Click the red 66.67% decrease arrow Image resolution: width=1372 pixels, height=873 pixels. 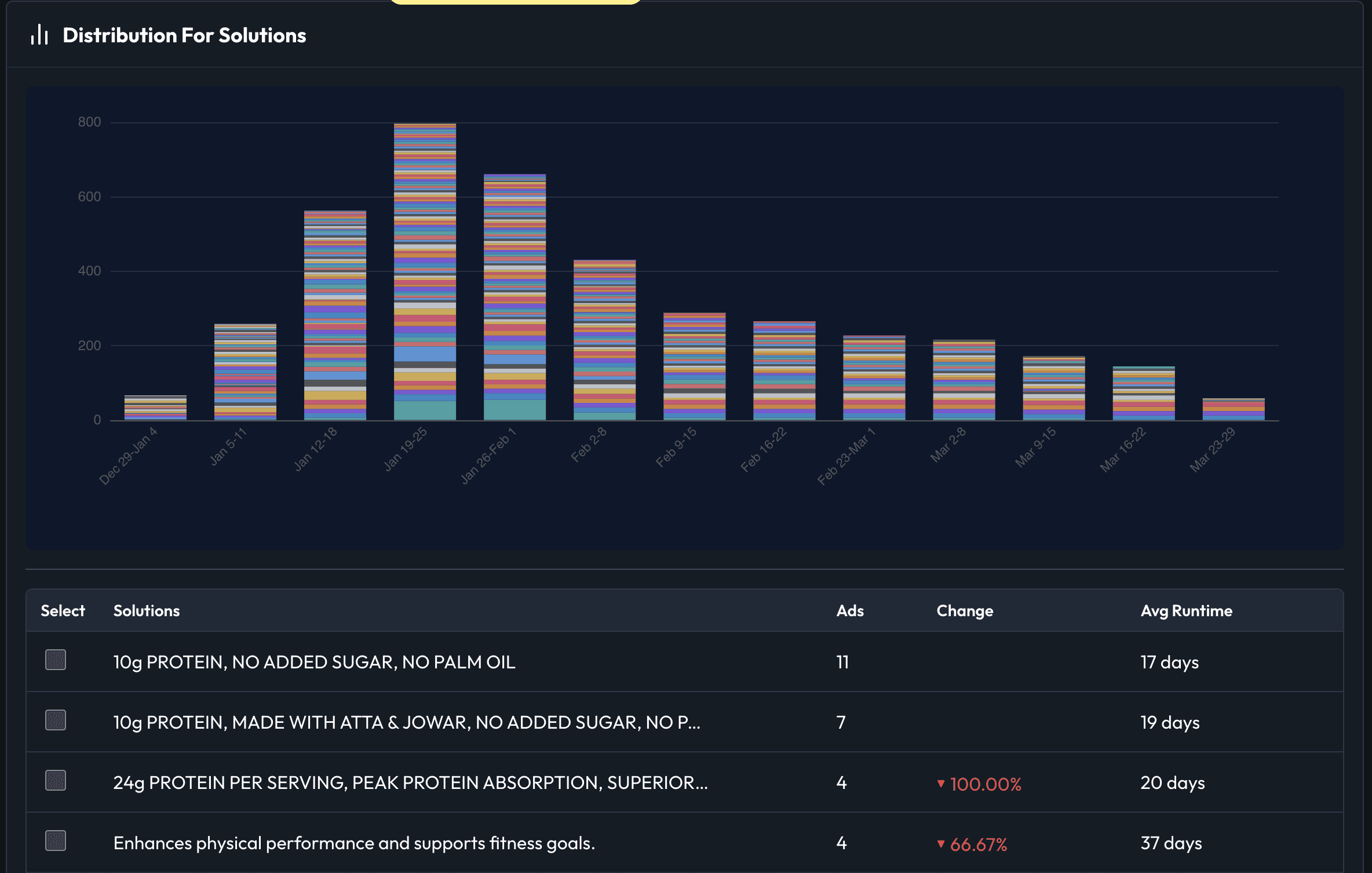point(941,844)
